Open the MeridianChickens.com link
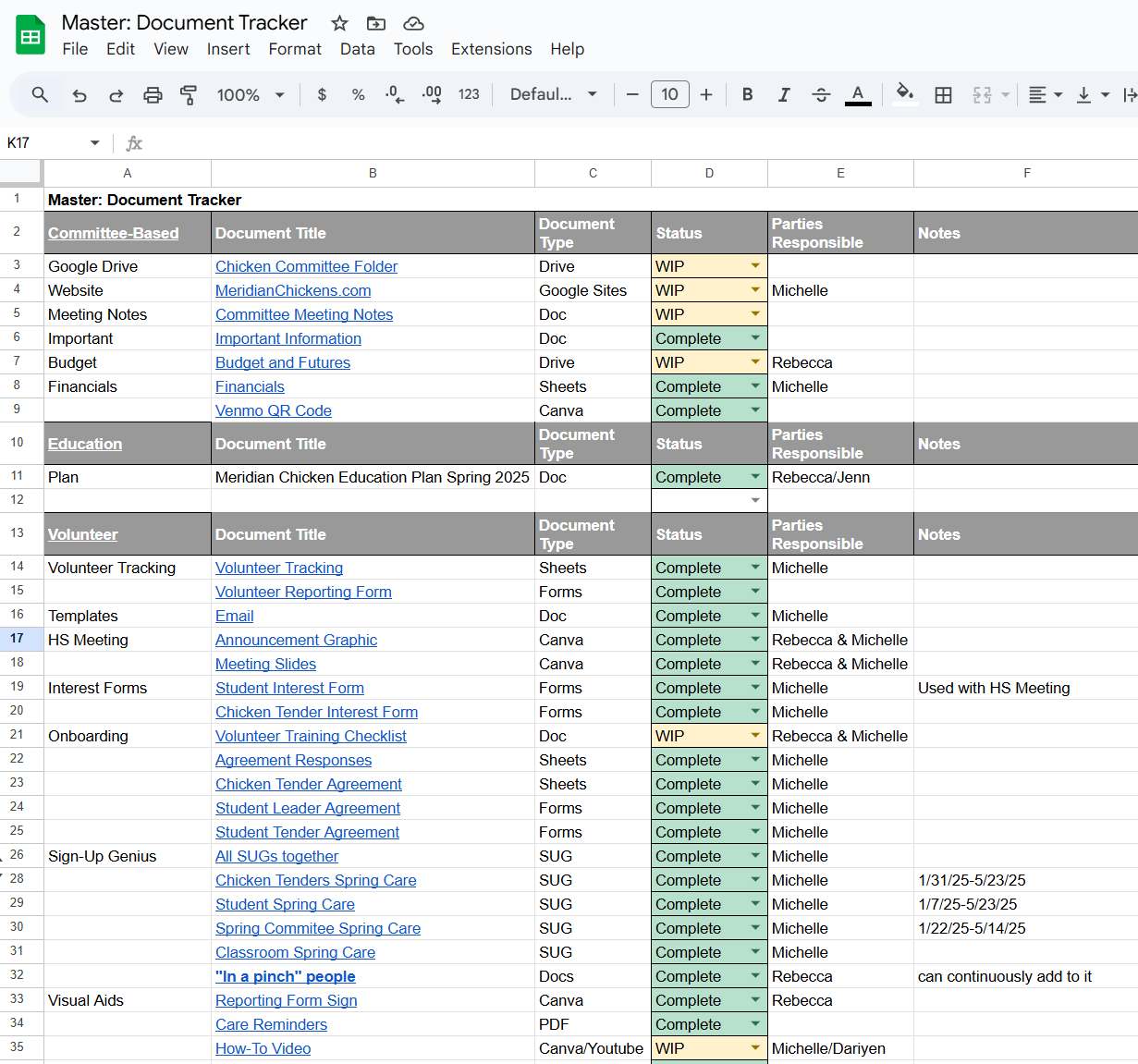 [x=293, y=290]
